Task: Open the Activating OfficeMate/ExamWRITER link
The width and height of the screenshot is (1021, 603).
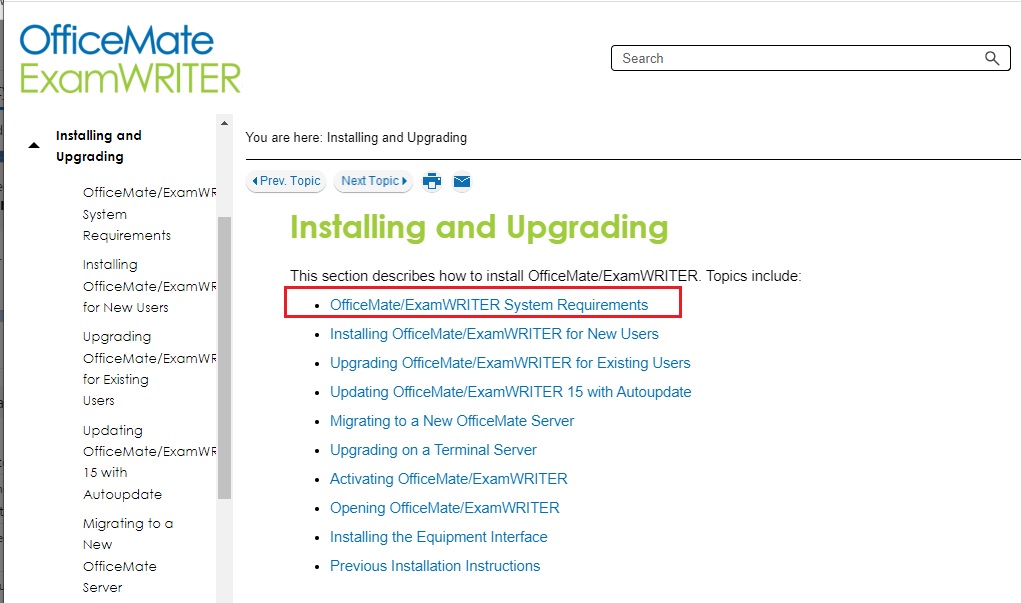Action: coord(448,479)
